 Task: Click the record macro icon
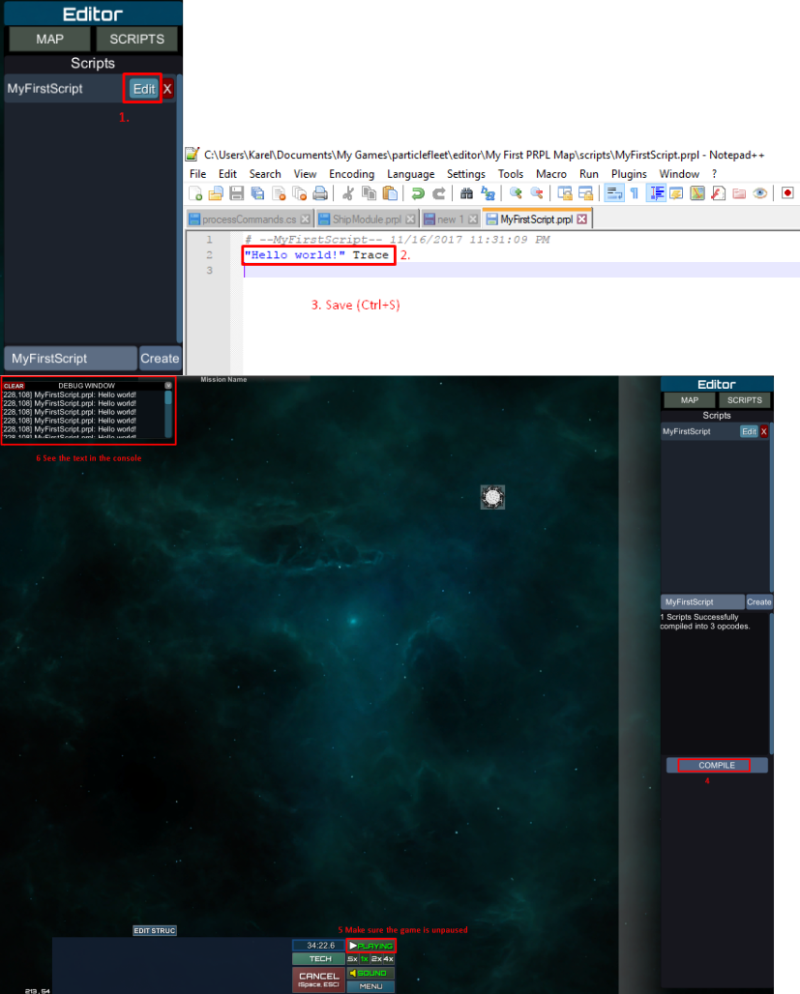coord(788,193)
